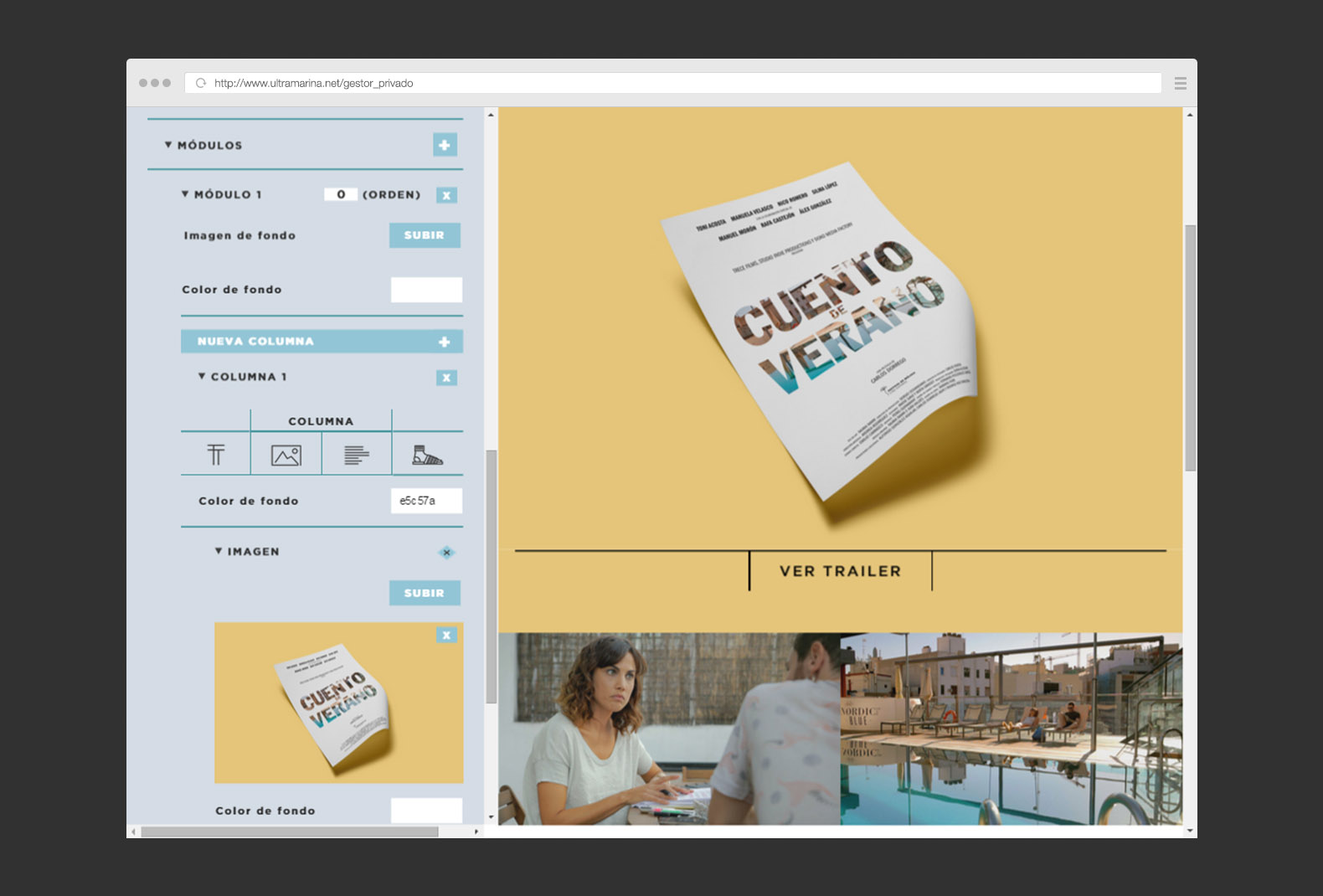Viewport: 1323px width, 896px height.
Task: Click the (ORDEN) label text
Action: coord(391,194)
